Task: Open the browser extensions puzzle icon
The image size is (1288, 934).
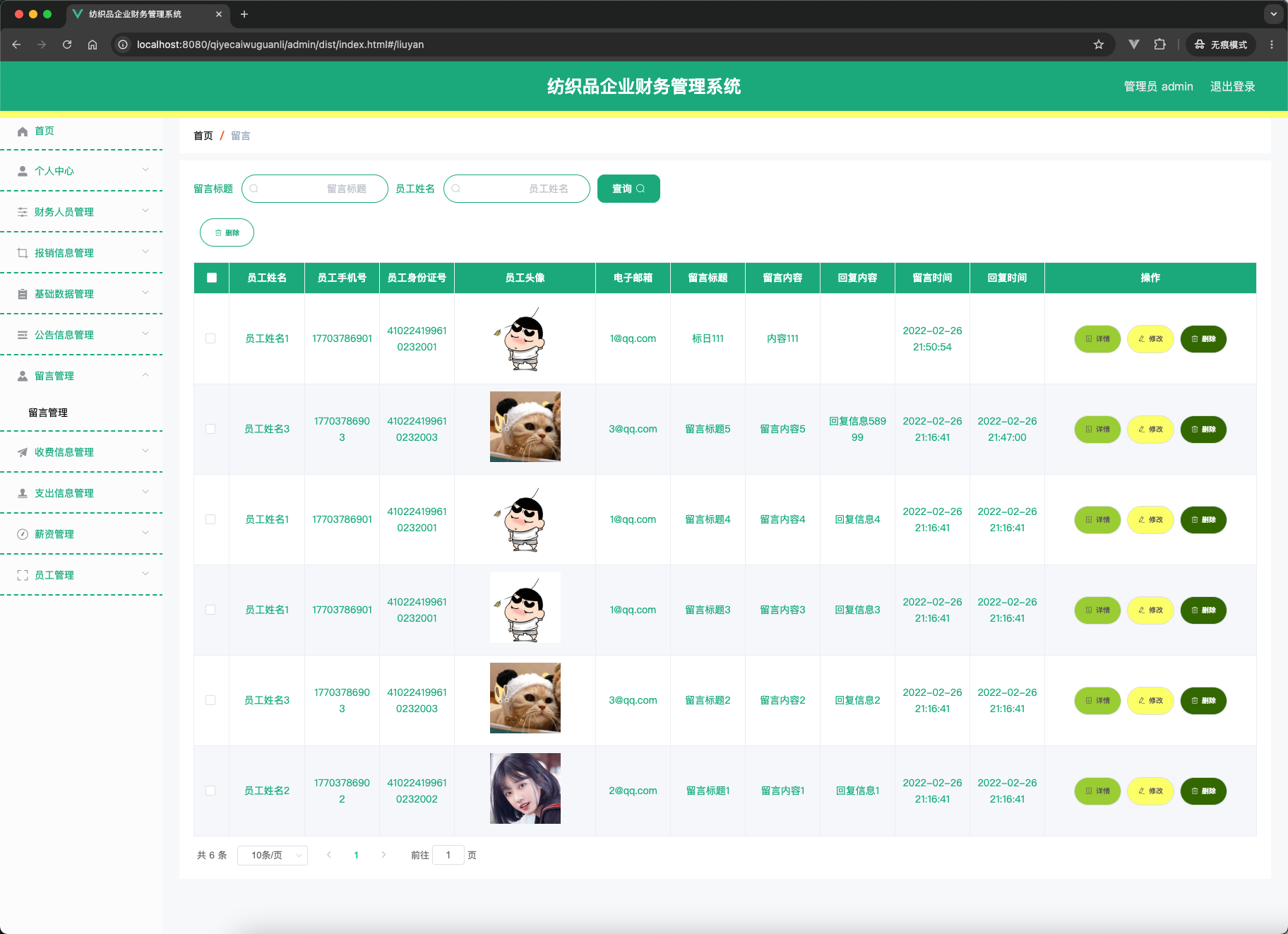Action: coord(1159,45)
